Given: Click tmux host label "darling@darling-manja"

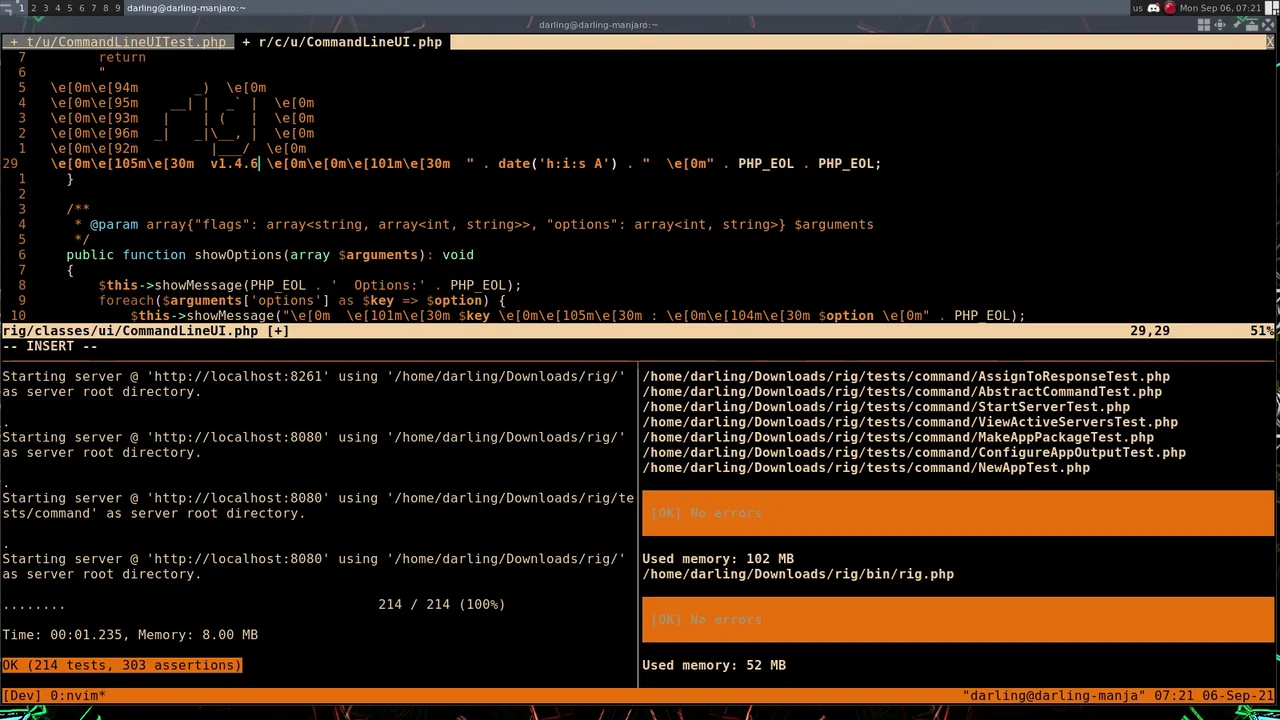Looking at the screenshot, I should pos(1054,695).
